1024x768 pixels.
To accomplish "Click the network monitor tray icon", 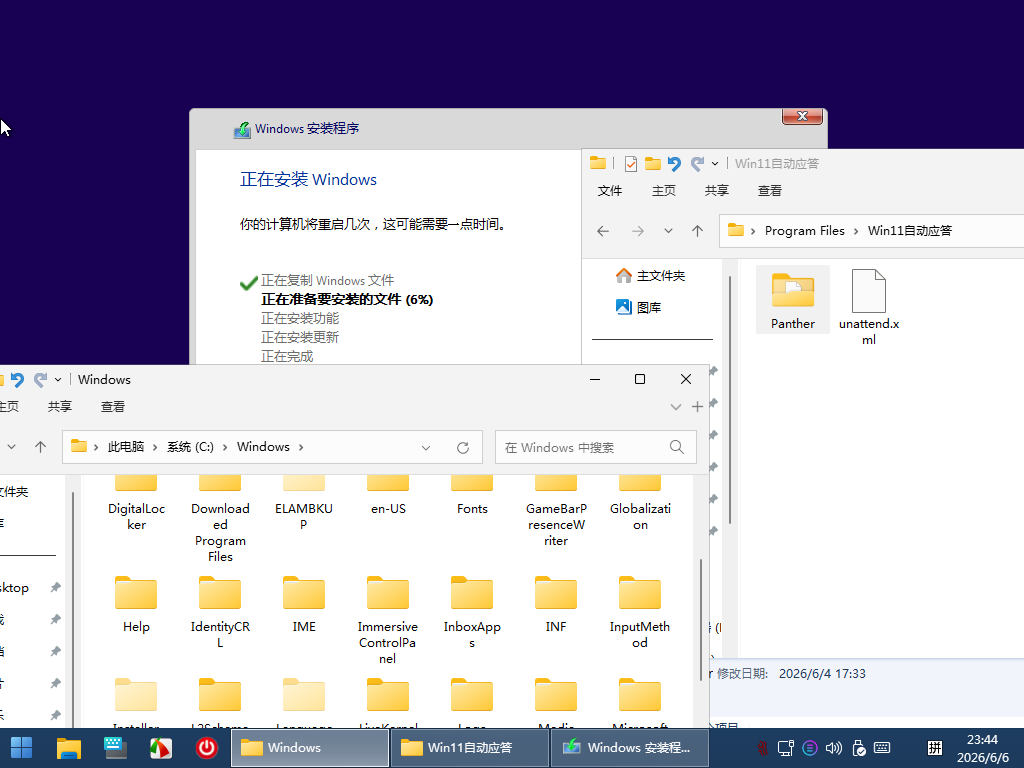I will pos(786,748).
